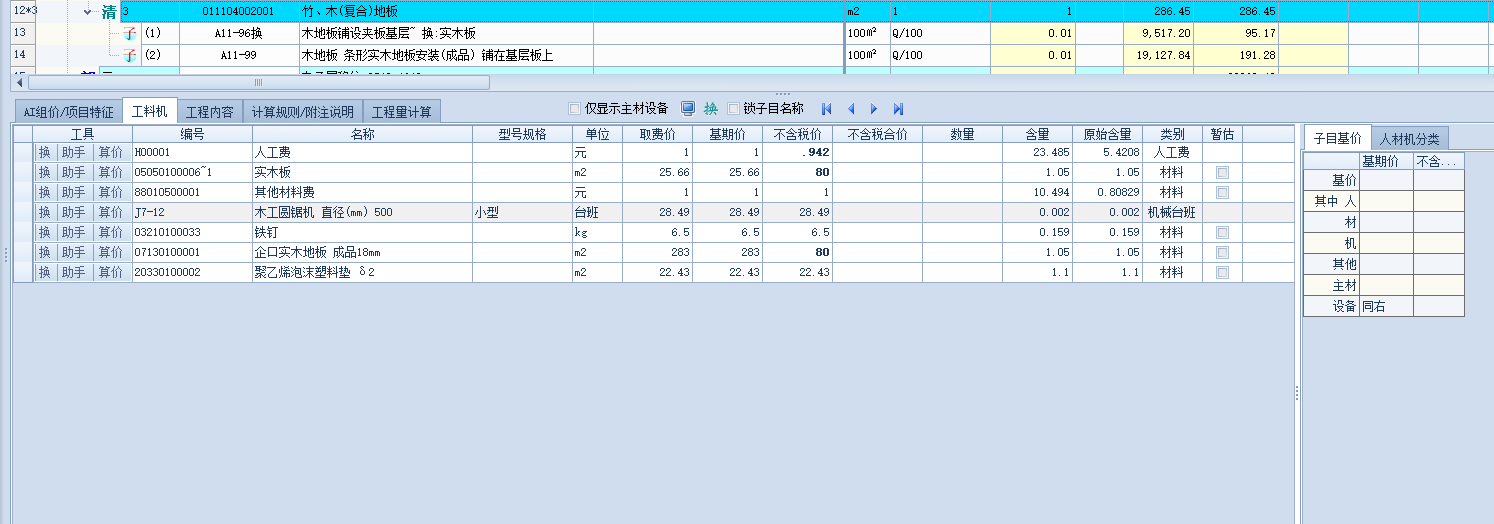Click the green 换 swap icon in toolbar
1494x524 pixels.
[711, 109]
